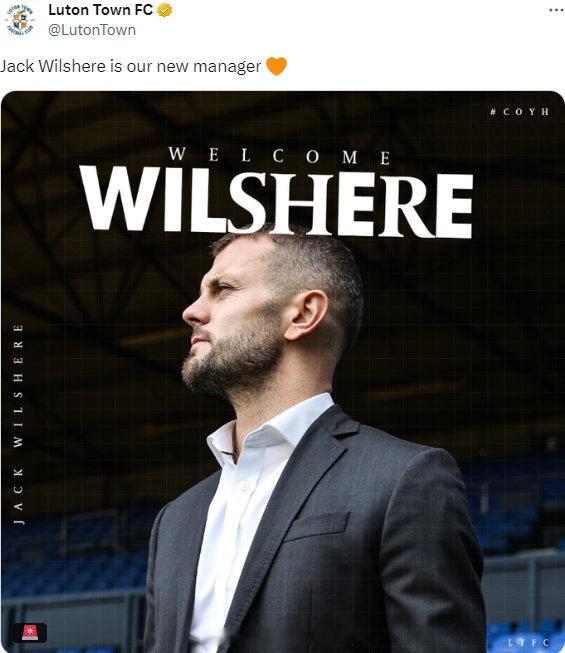Open the Luton Town FC display name
The image size is (565, 653).
[x=100, y=10]
